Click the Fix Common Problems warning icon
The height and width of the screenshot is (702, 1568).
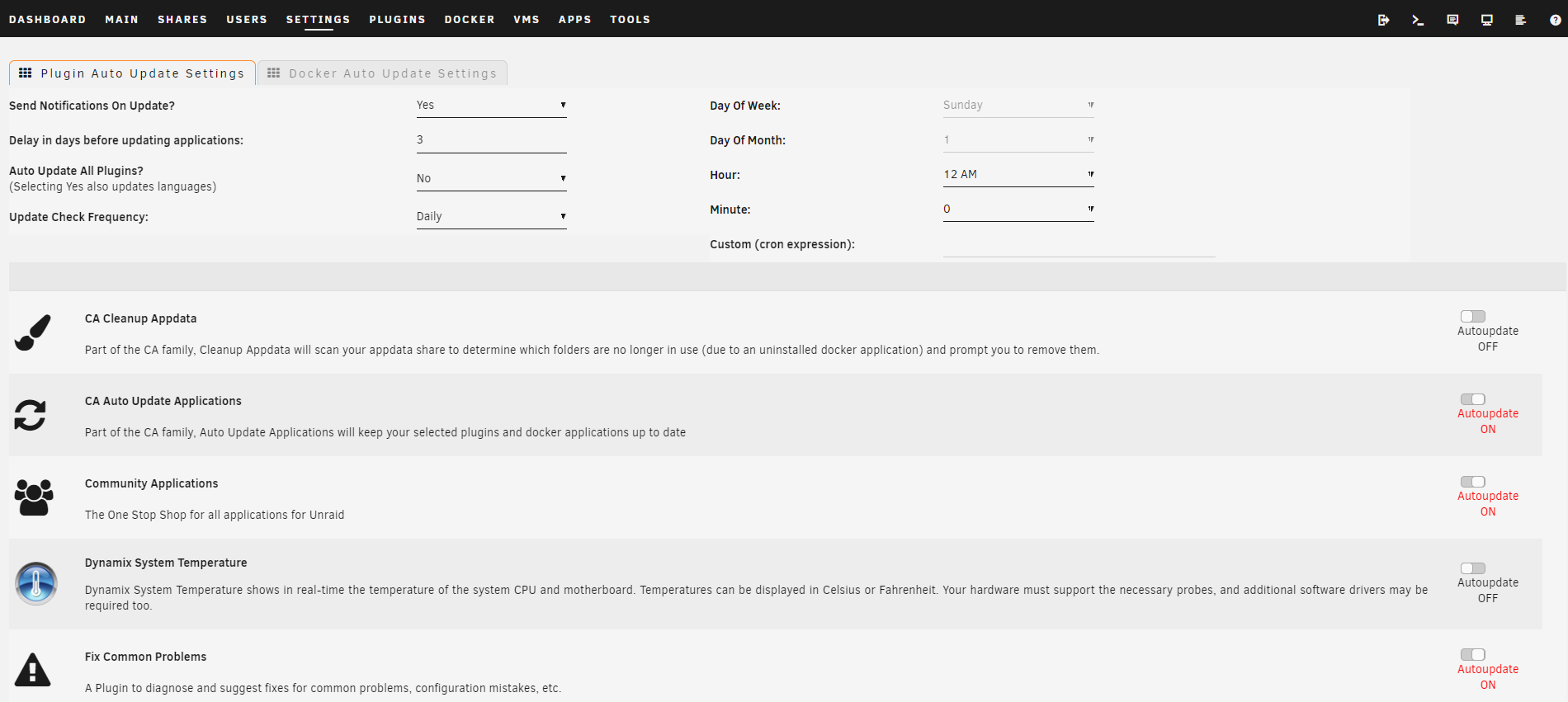33,669
